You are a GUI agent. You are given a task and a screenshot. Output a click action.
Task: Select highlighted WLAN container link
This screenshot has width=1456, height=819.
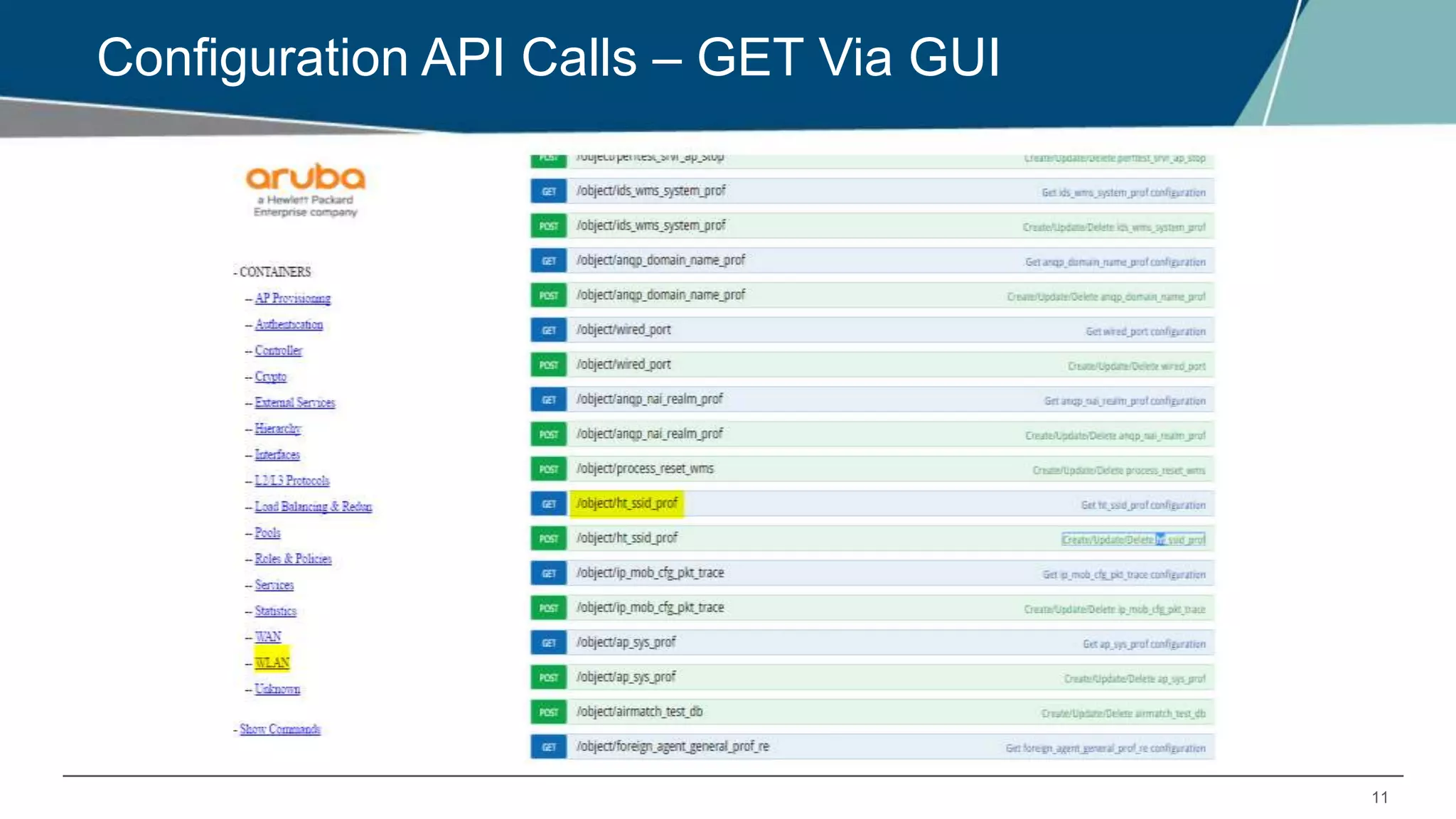(x=272, y=663)
